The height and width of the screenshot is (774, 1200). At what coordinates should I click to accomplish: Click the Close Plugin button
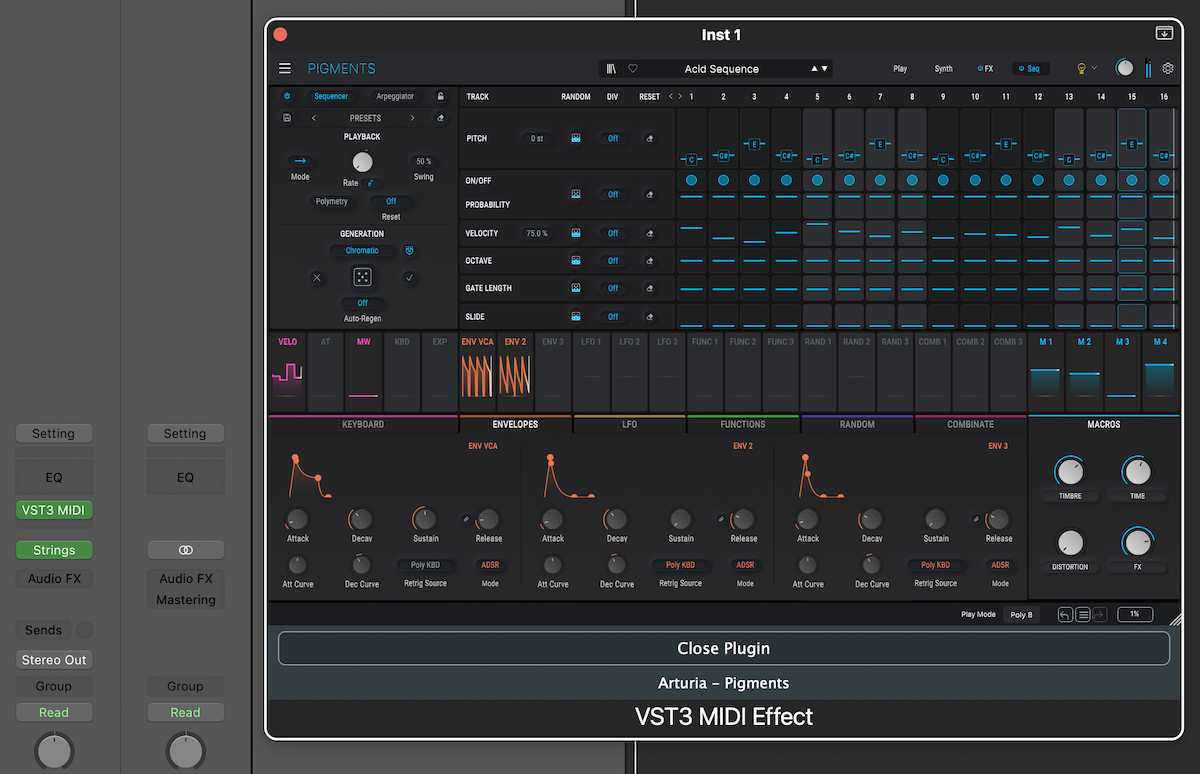pos(724,648)
